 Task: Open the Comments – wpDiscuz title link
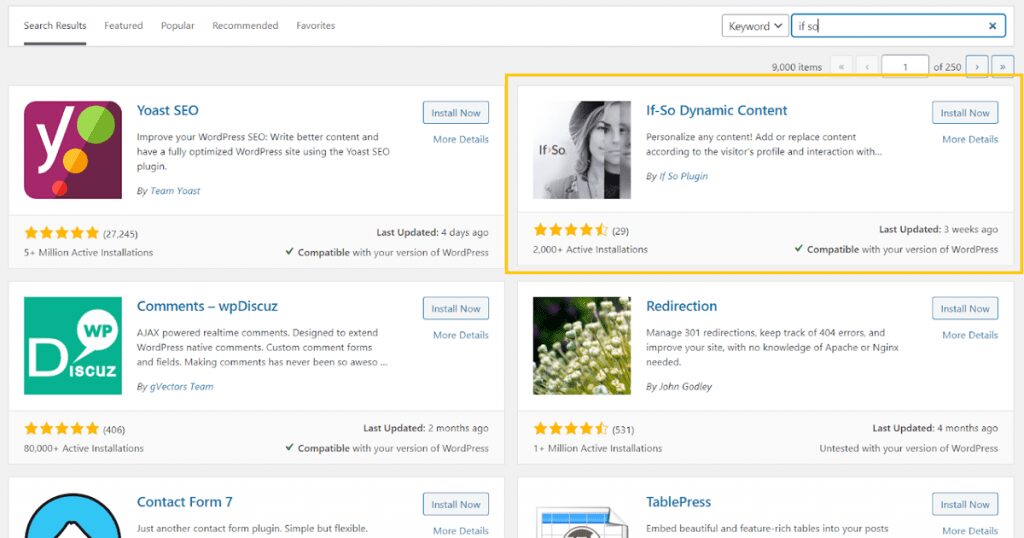pos(207,306)
